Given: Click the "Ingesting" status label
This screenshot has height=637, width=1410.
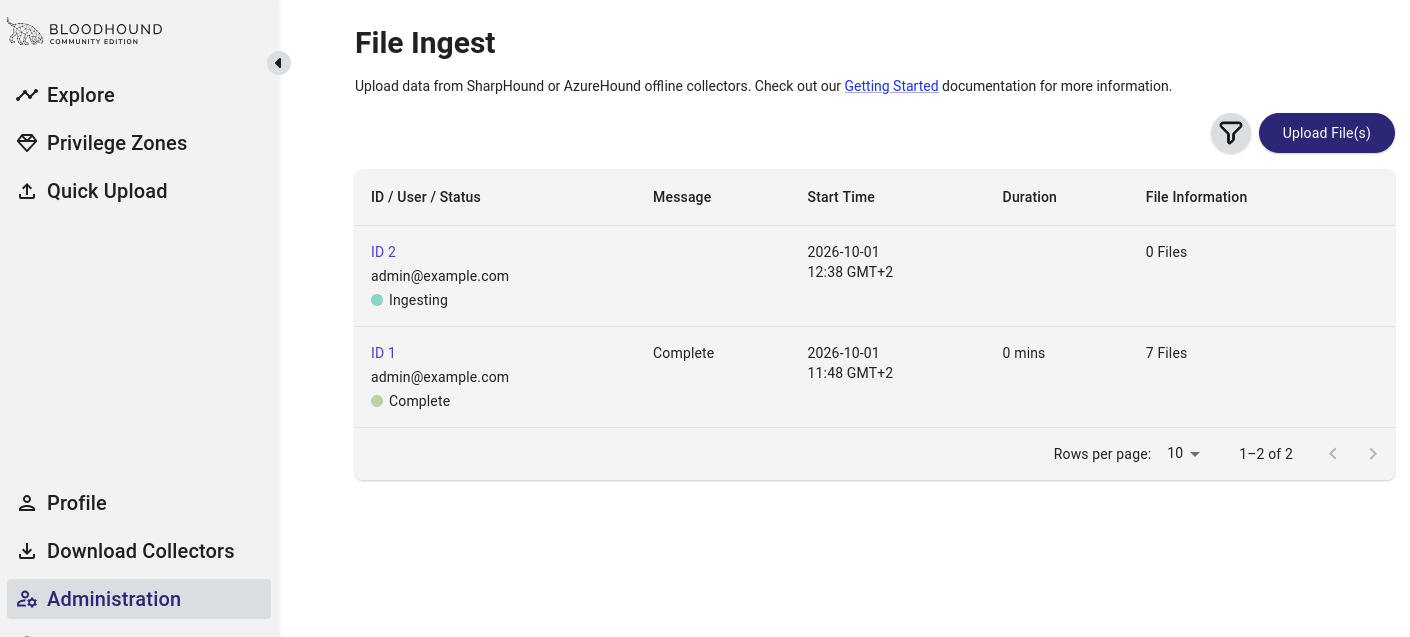Looking at the screenshot, I should pyautogui.click(x=418, y=300).
